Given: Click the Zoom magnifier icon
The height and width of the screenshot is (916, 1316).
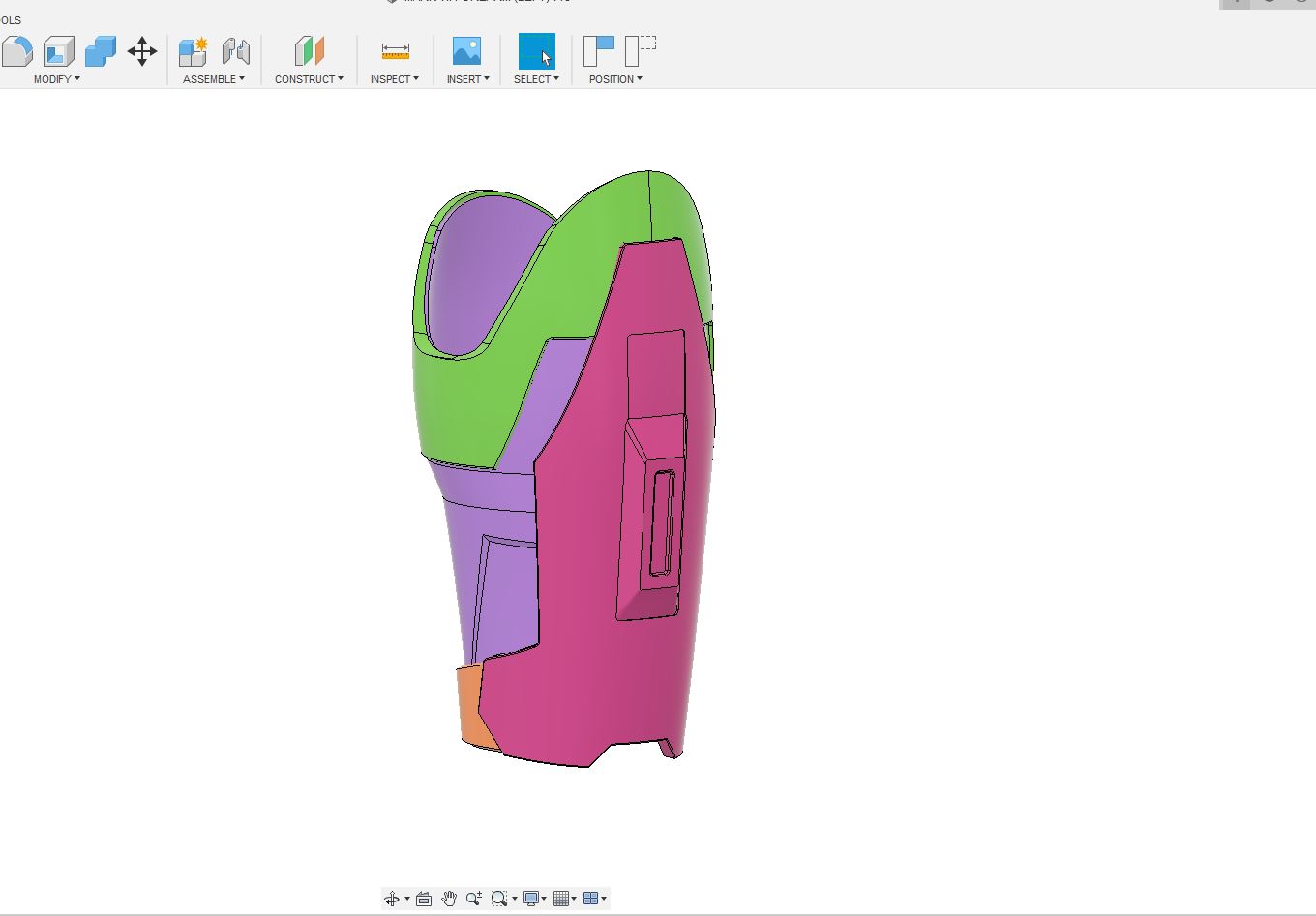Looking at the screenshot, I should point(473,899).
